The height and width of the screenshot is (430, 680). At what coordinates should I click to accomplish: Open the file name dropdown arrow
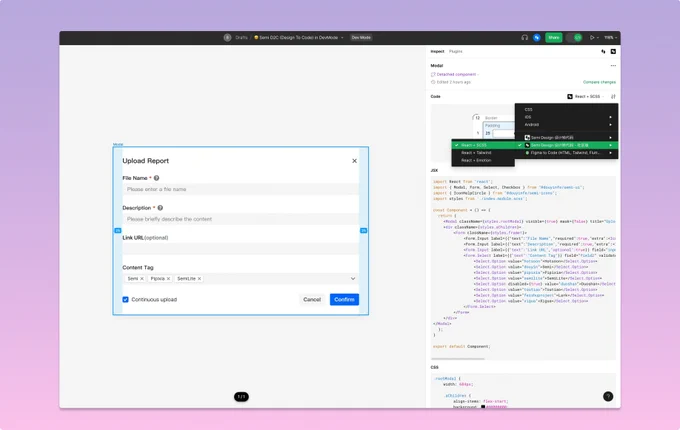[342, 38]
